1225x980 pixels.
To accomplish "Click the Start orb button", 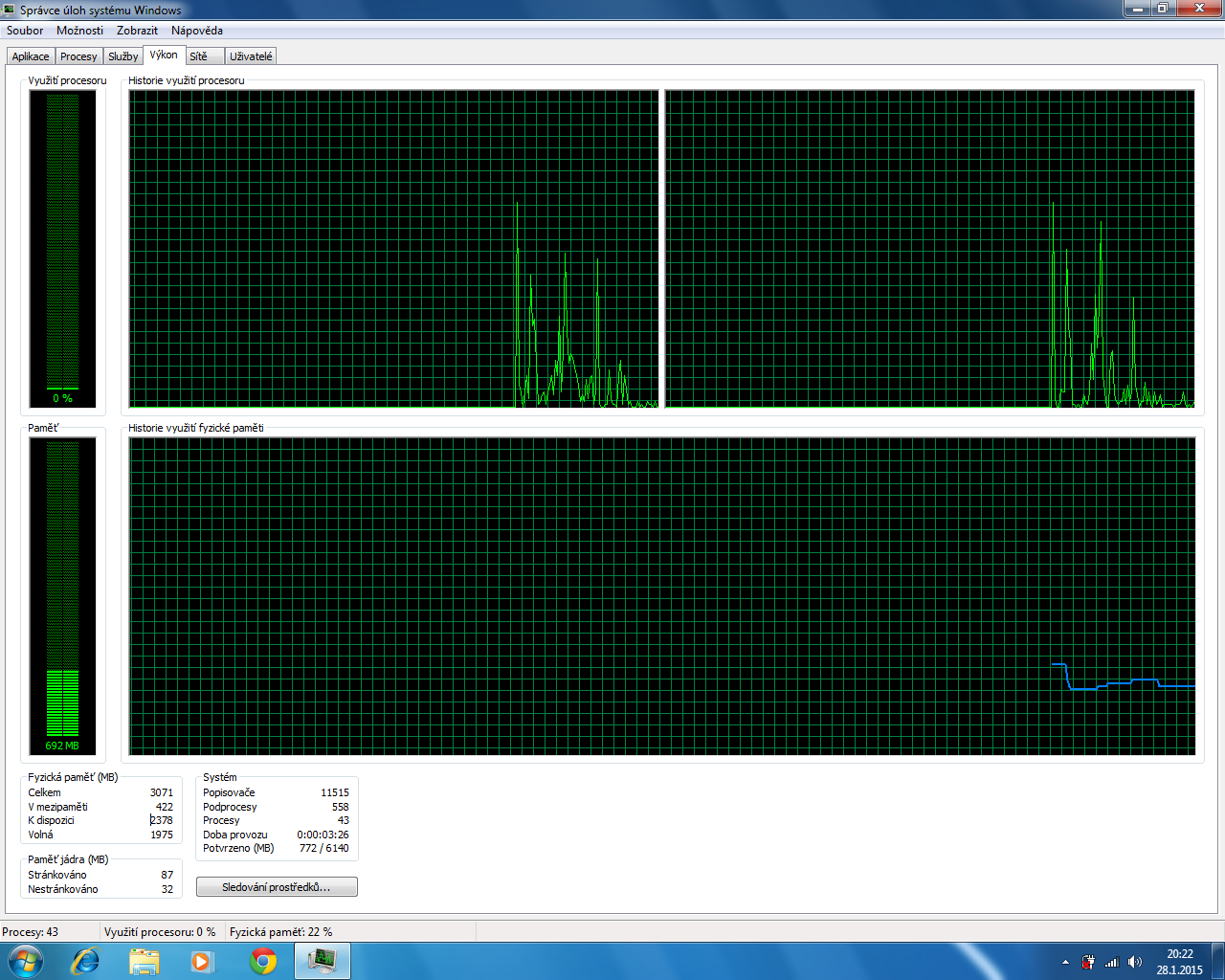I will [25, 961].
